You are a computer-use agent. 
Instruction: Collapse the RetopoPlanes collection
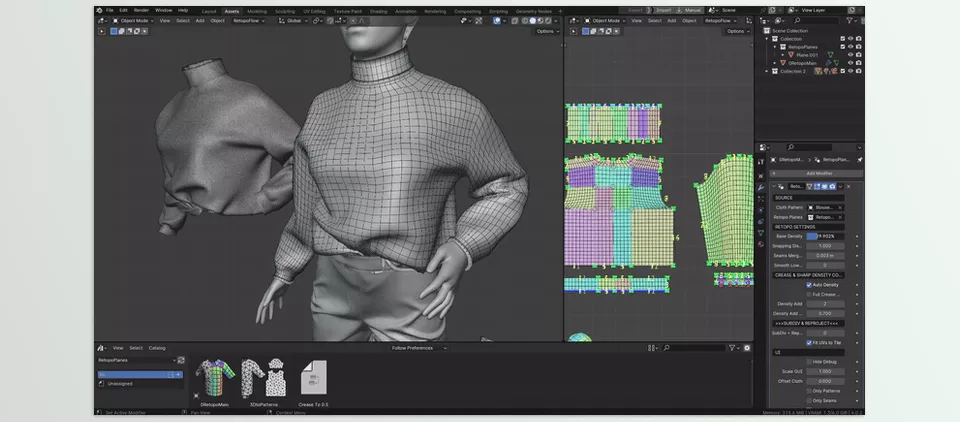click(x=774, y=47)
